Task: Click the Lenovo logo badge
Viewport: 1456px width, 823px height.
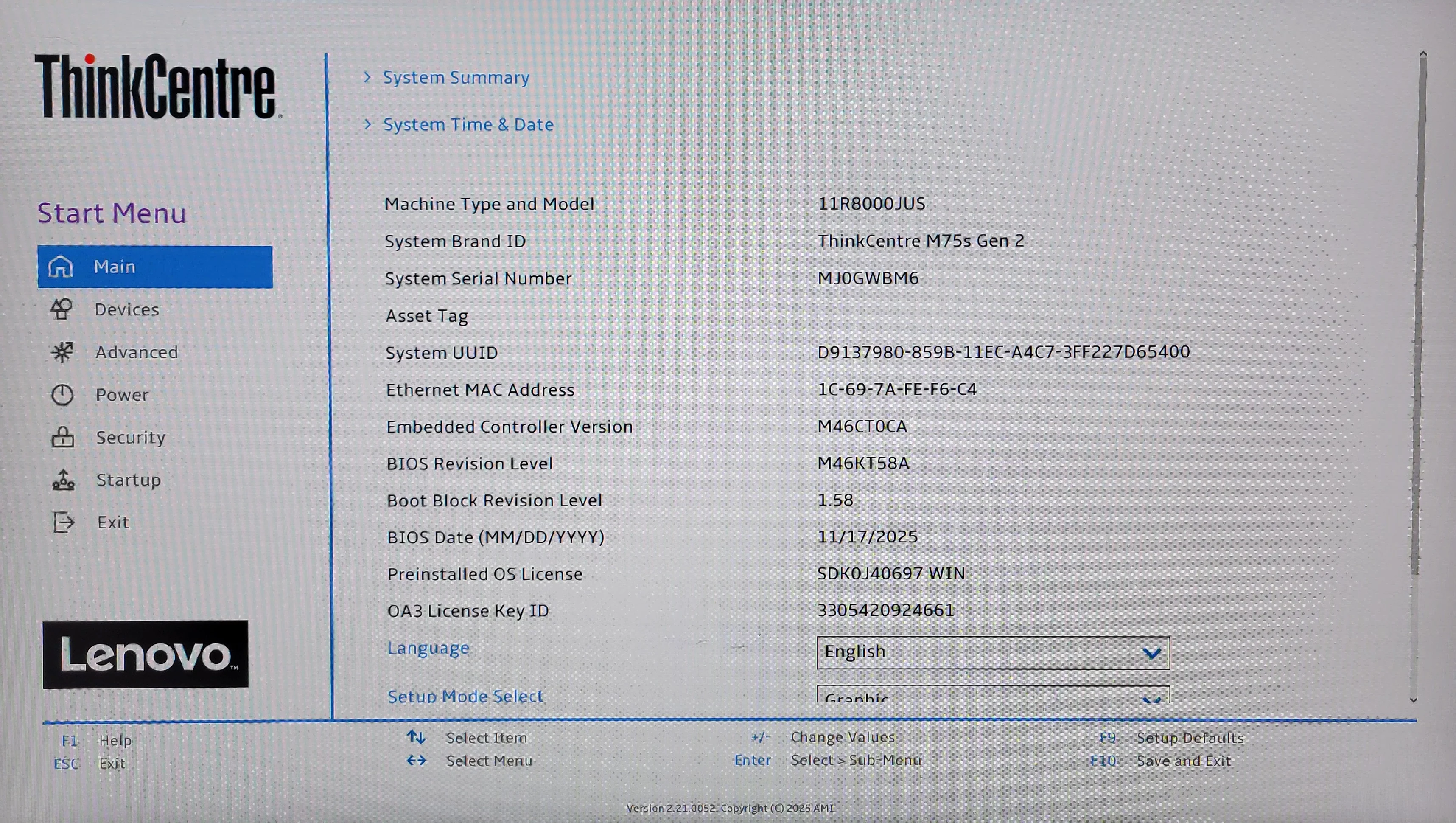Action: pos(145,654)
